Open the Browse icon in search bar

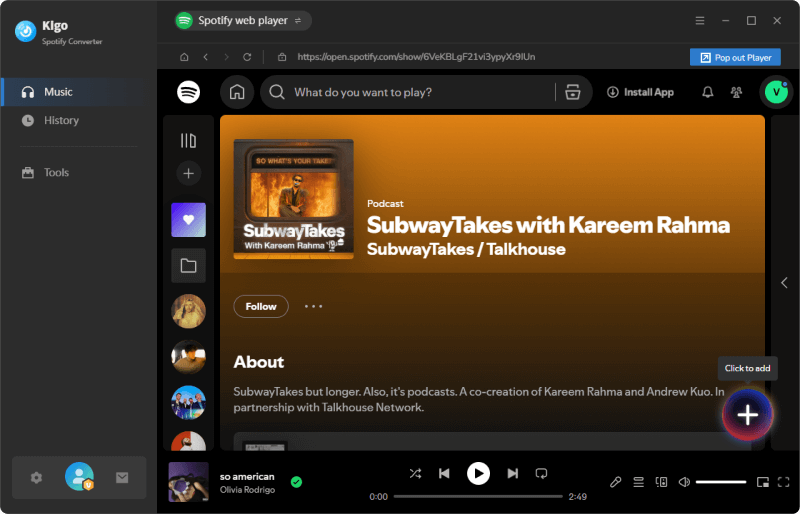pyautogui.click(x=573, y=92)
